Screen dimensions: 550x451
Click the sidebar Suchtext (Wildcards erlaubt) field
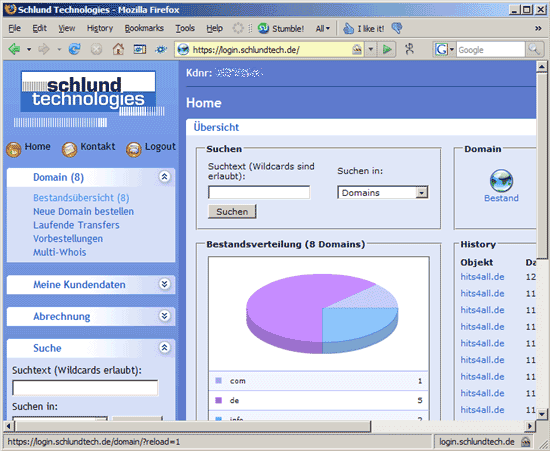tap(85, 388)
